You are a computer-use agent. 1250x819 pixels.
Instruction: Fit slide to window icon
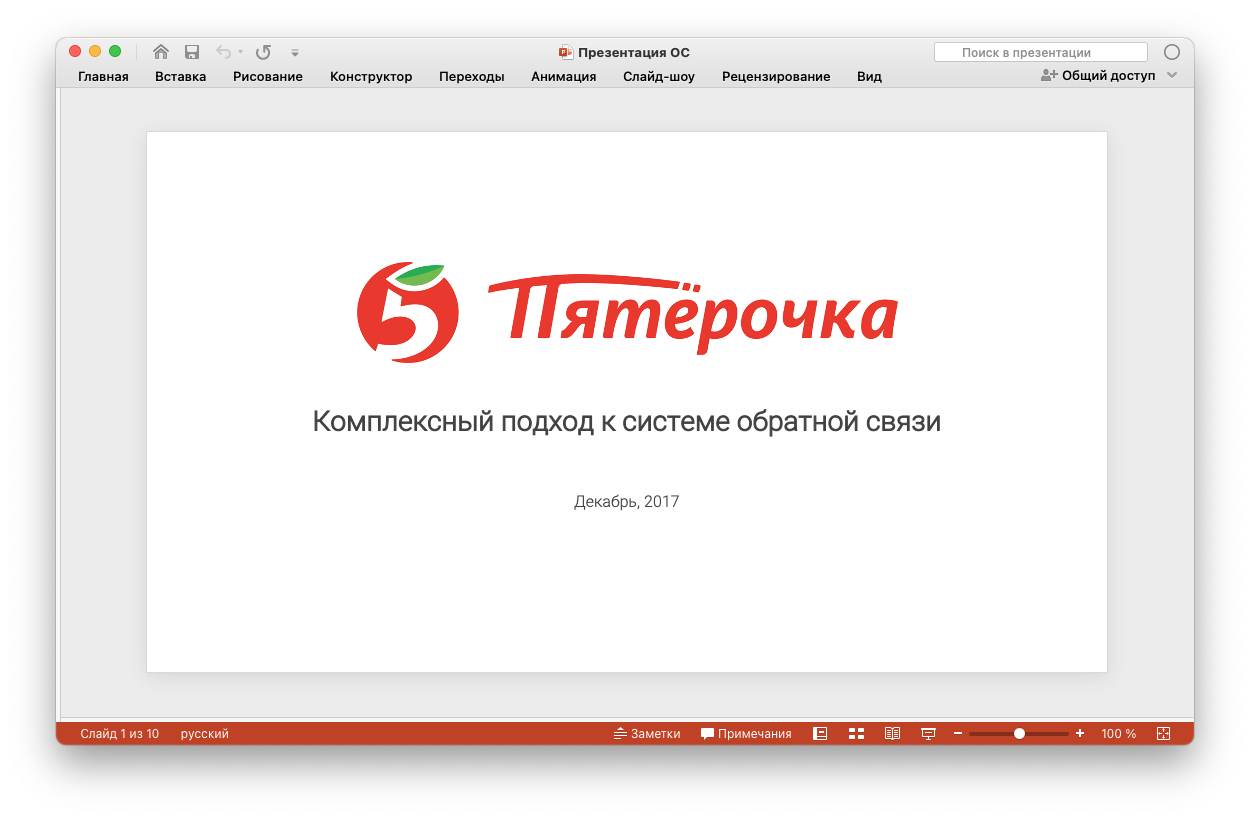tap(1163, 733)
